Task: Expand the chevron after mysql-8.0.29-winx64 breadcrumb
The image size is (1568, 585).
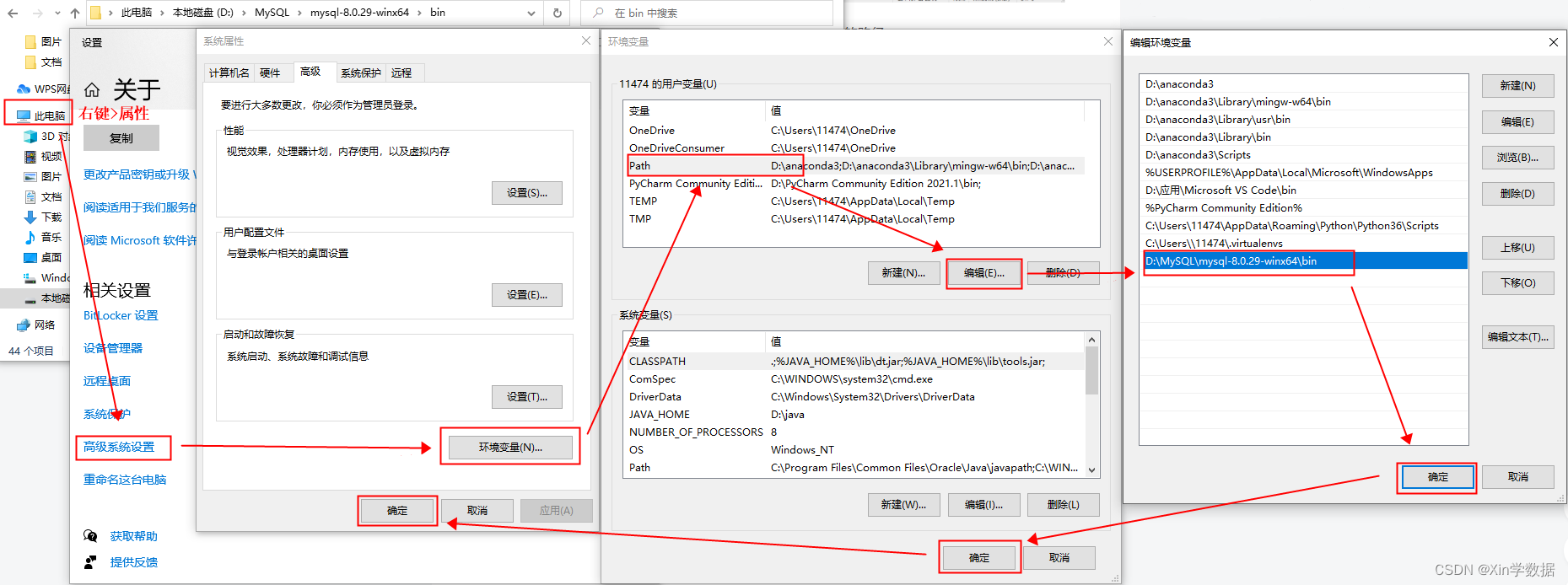Action: pyautogui.click(x=419, y=13)
